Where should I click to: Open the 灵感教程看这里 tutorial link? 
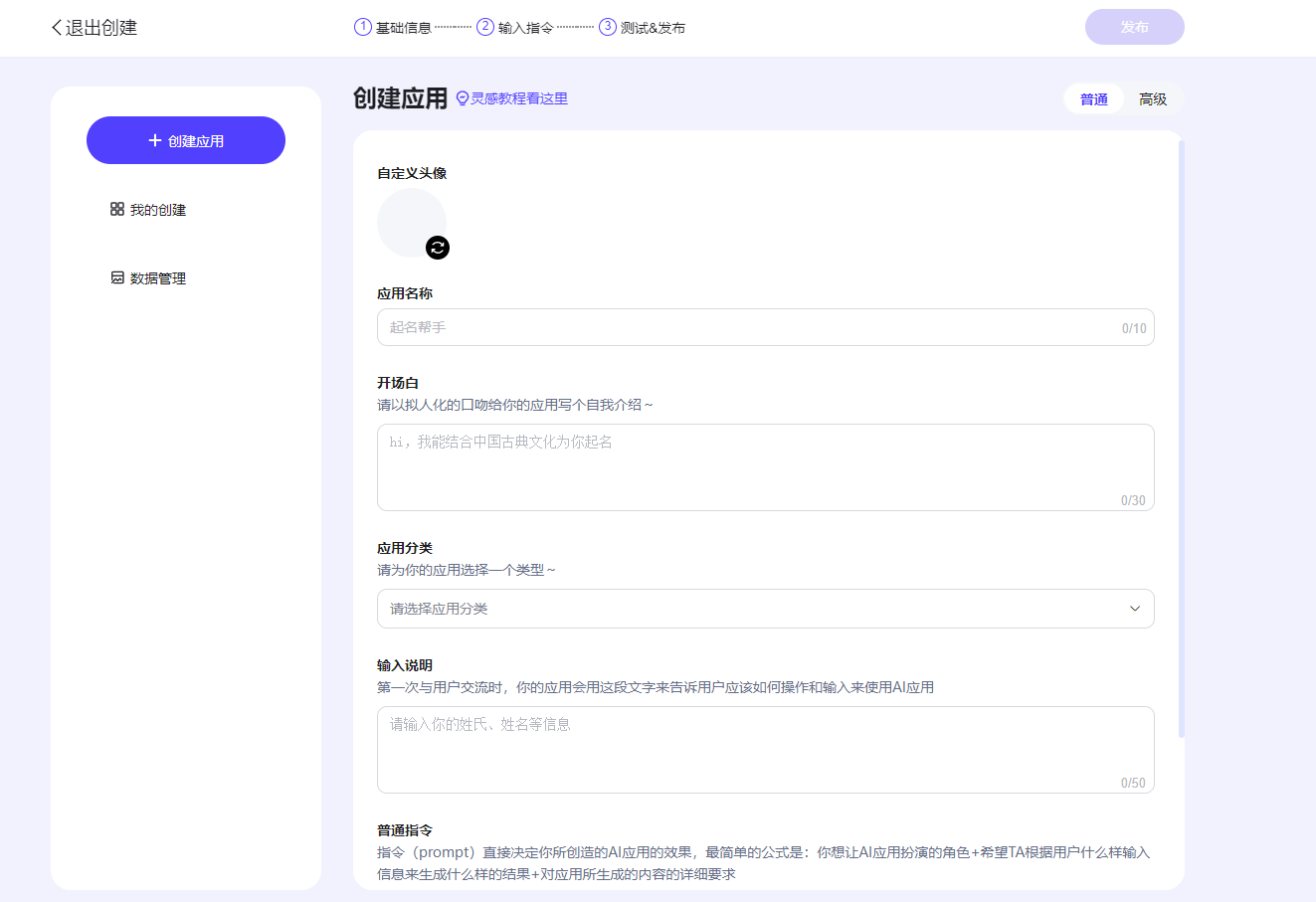[518, 98]
